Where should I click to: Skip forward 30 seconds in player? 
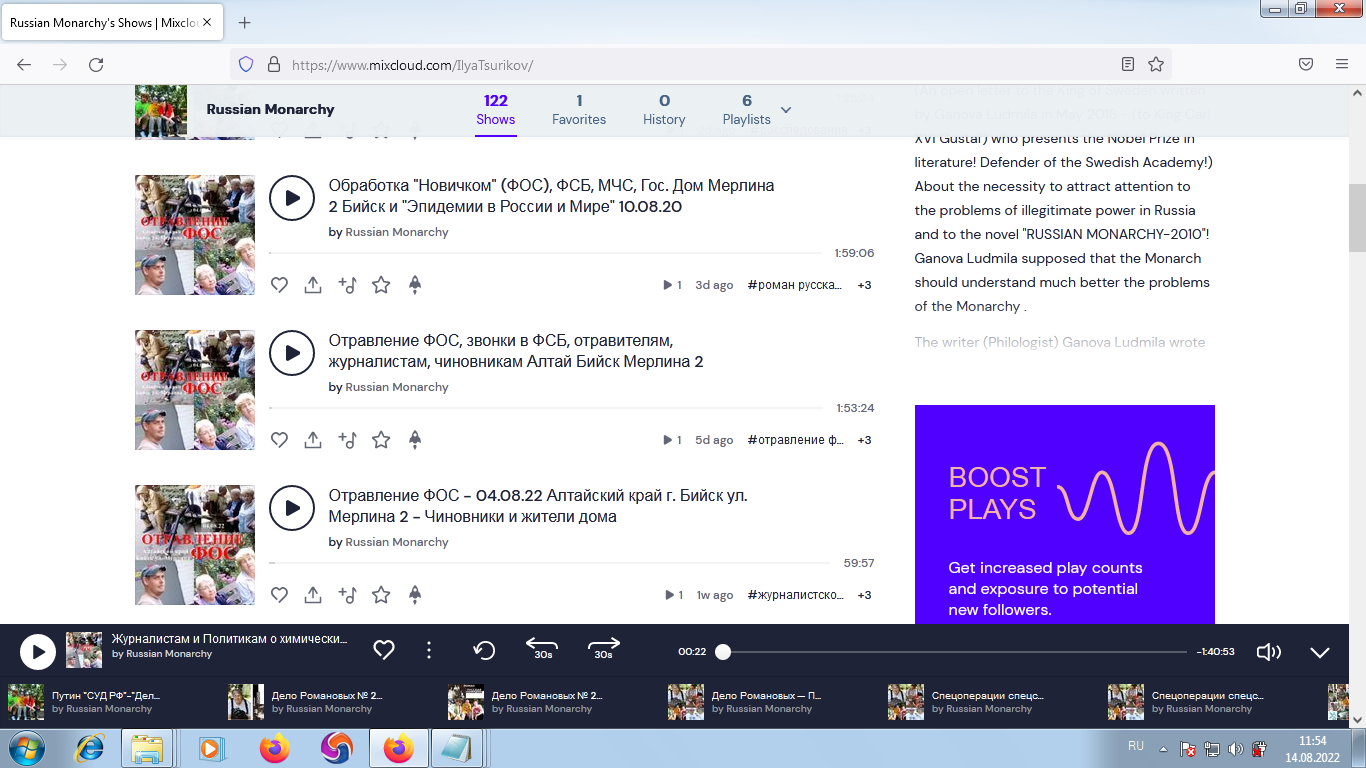pos(603,648)
